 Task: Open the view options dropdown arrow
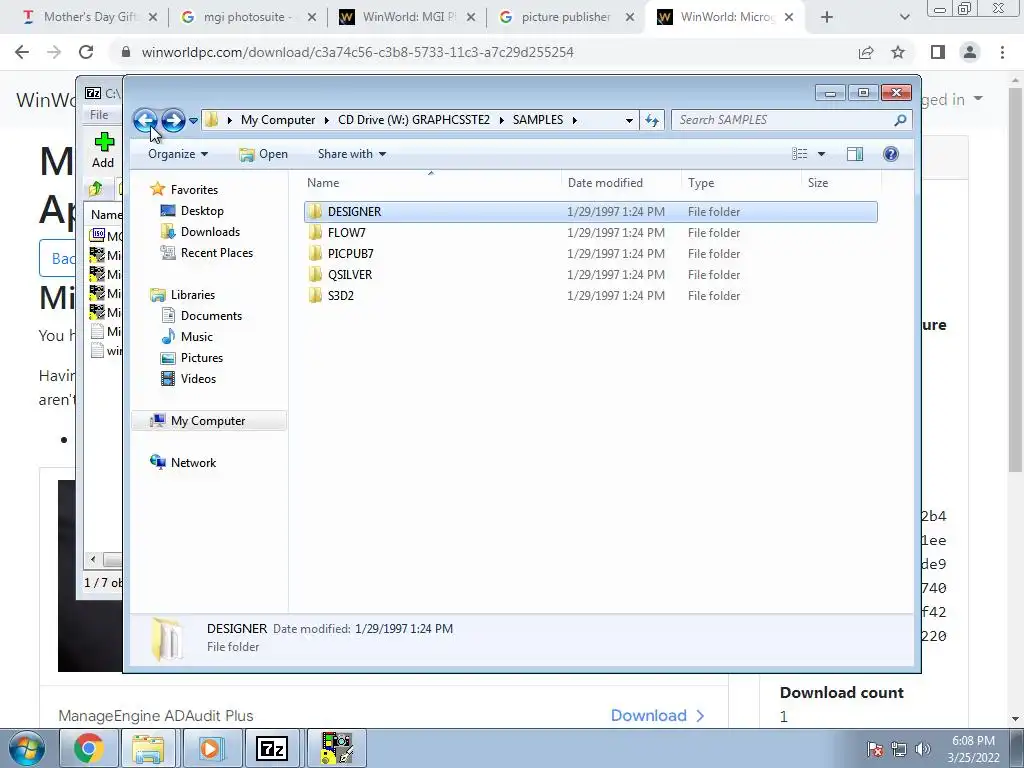[x=822, y=154]
